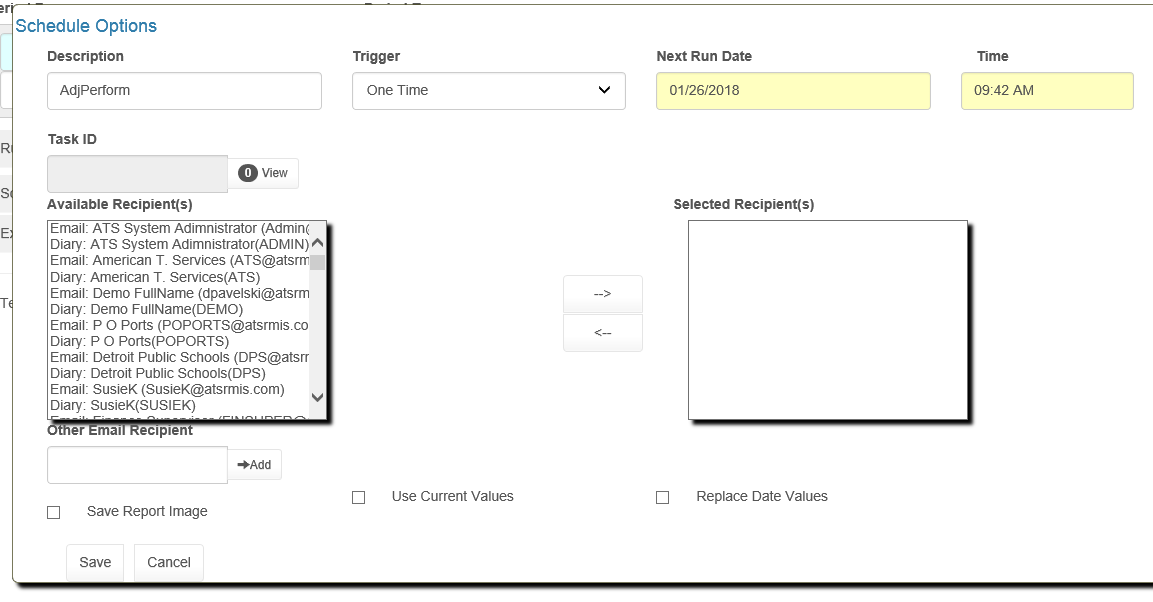
Task: Click the Next Run Date field
Action: [x=792, y=90]
